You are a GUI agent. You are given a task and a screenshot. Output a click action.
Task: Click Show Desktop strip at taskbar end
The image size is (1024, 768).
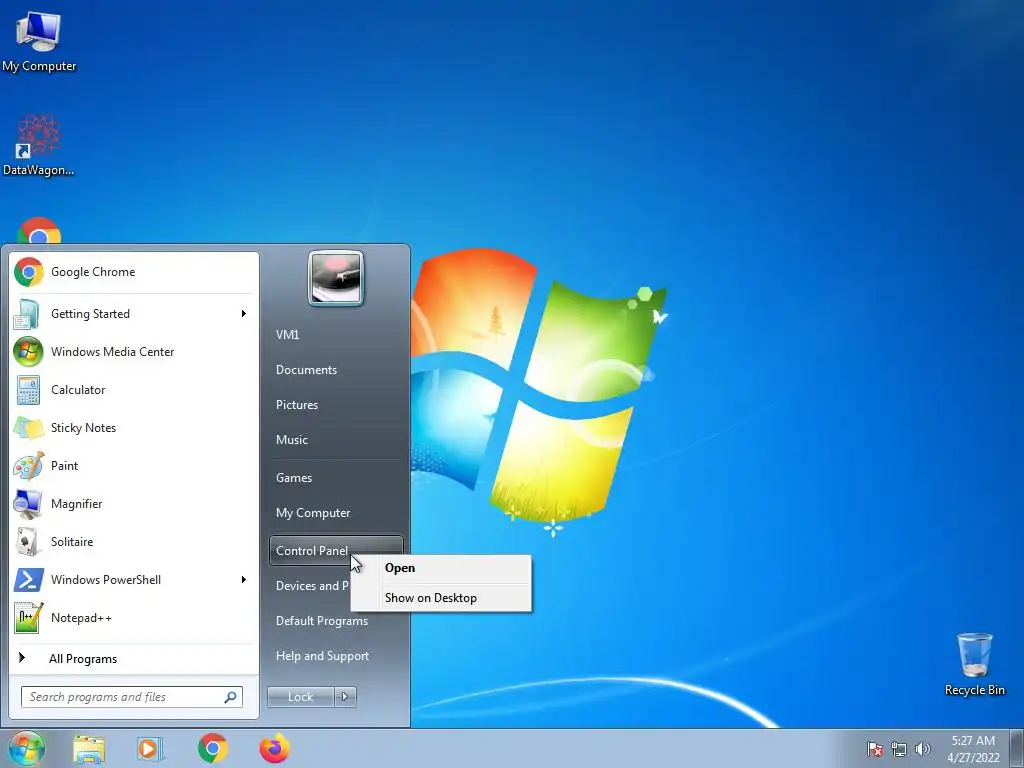(x=1016, y=748)
